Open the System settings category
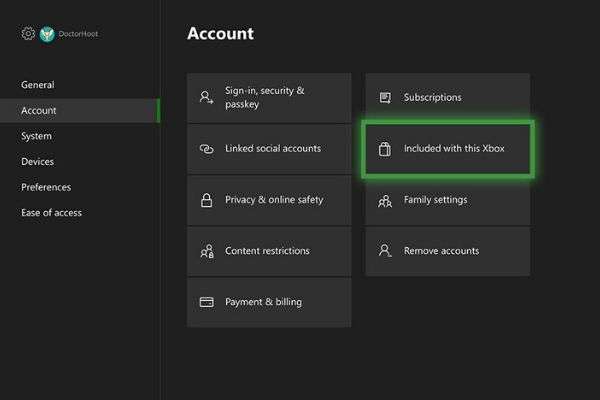Viewport: 600px width, 400px height. click(x=36, y=136)
